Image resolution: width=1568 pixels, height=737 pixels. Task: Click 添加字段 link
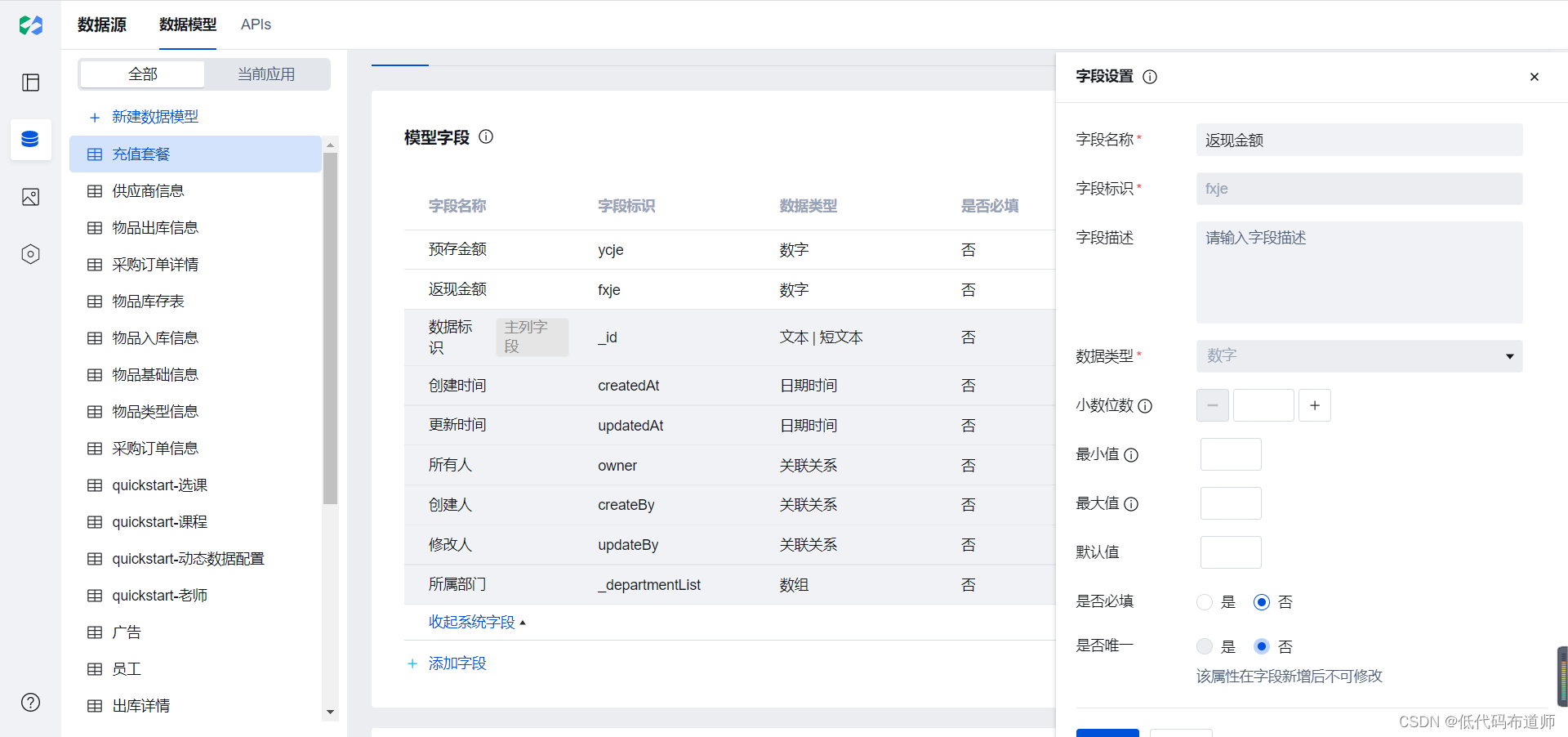point(457,663)
